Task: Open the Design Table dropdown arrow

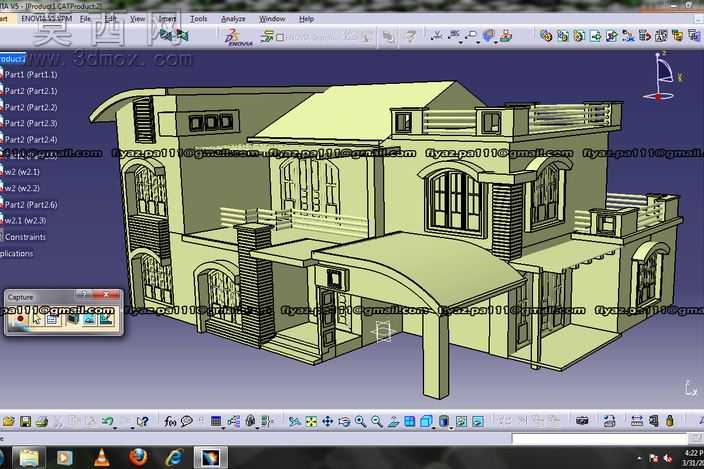Action: click(224, 427)
